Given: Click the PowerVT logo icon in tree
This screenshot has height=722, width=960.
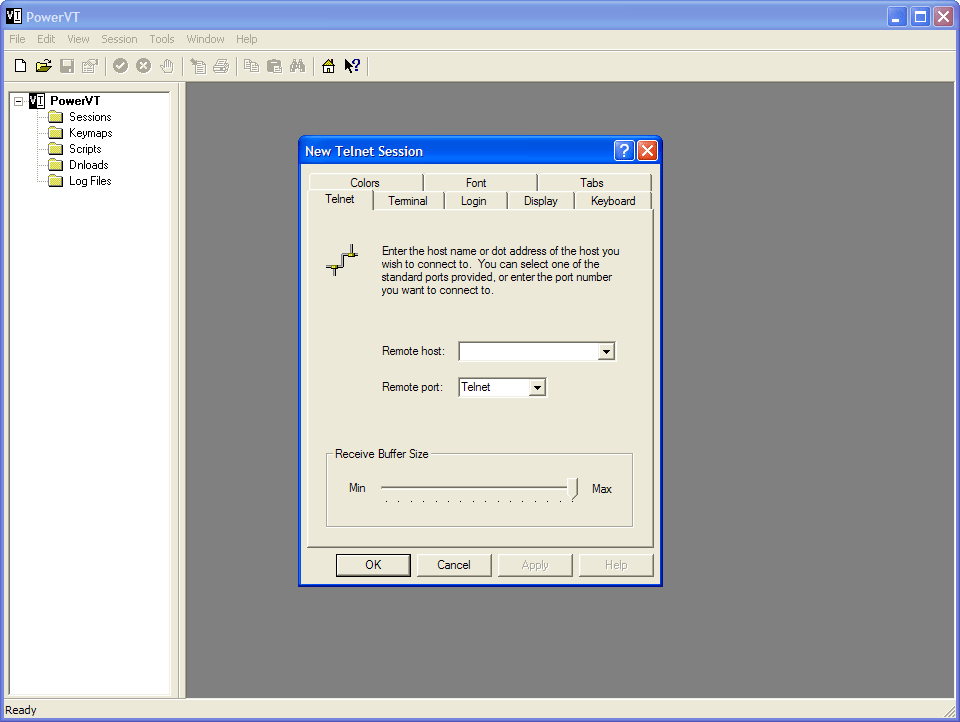Looking at the screenshot, I should pos(35,100).
